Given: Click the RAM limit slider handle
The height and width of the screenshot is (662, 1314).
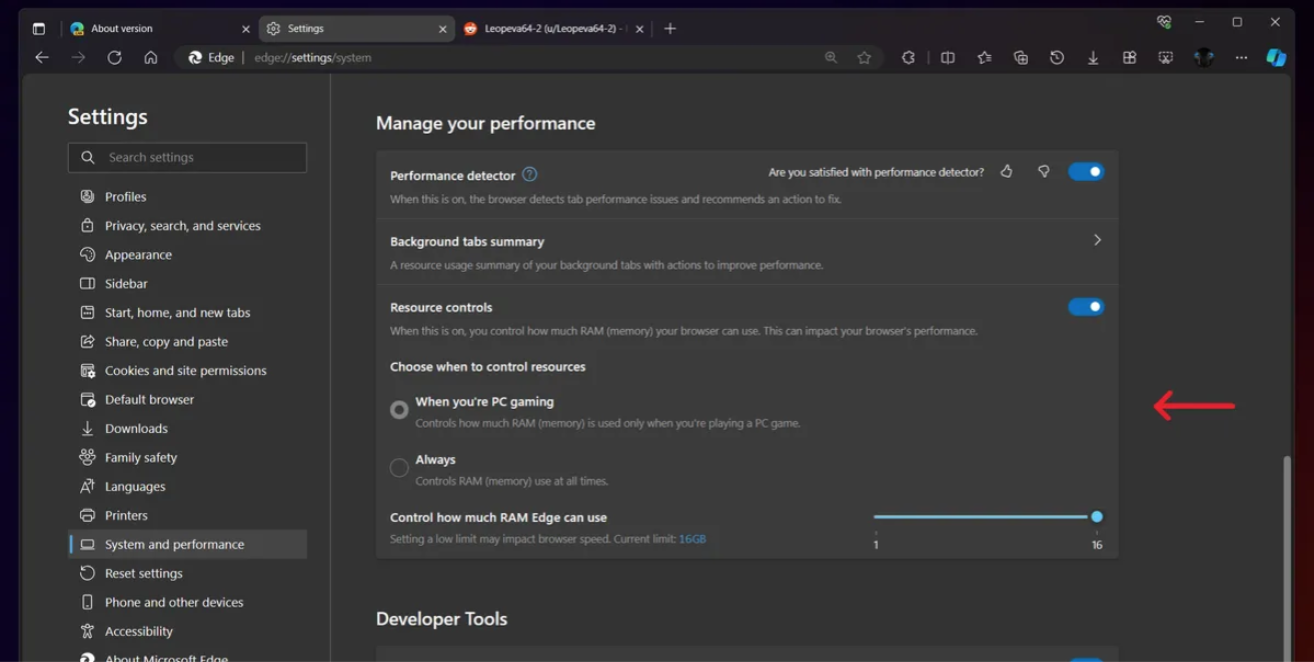Looking at the screenshot, I should click(1096, 517).
